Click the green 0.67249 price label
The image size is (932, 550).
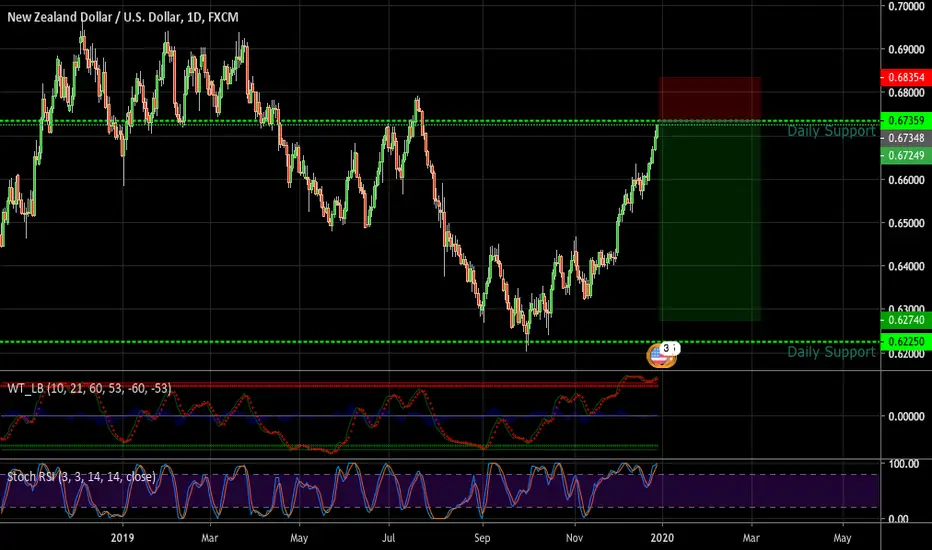[906, 156]
